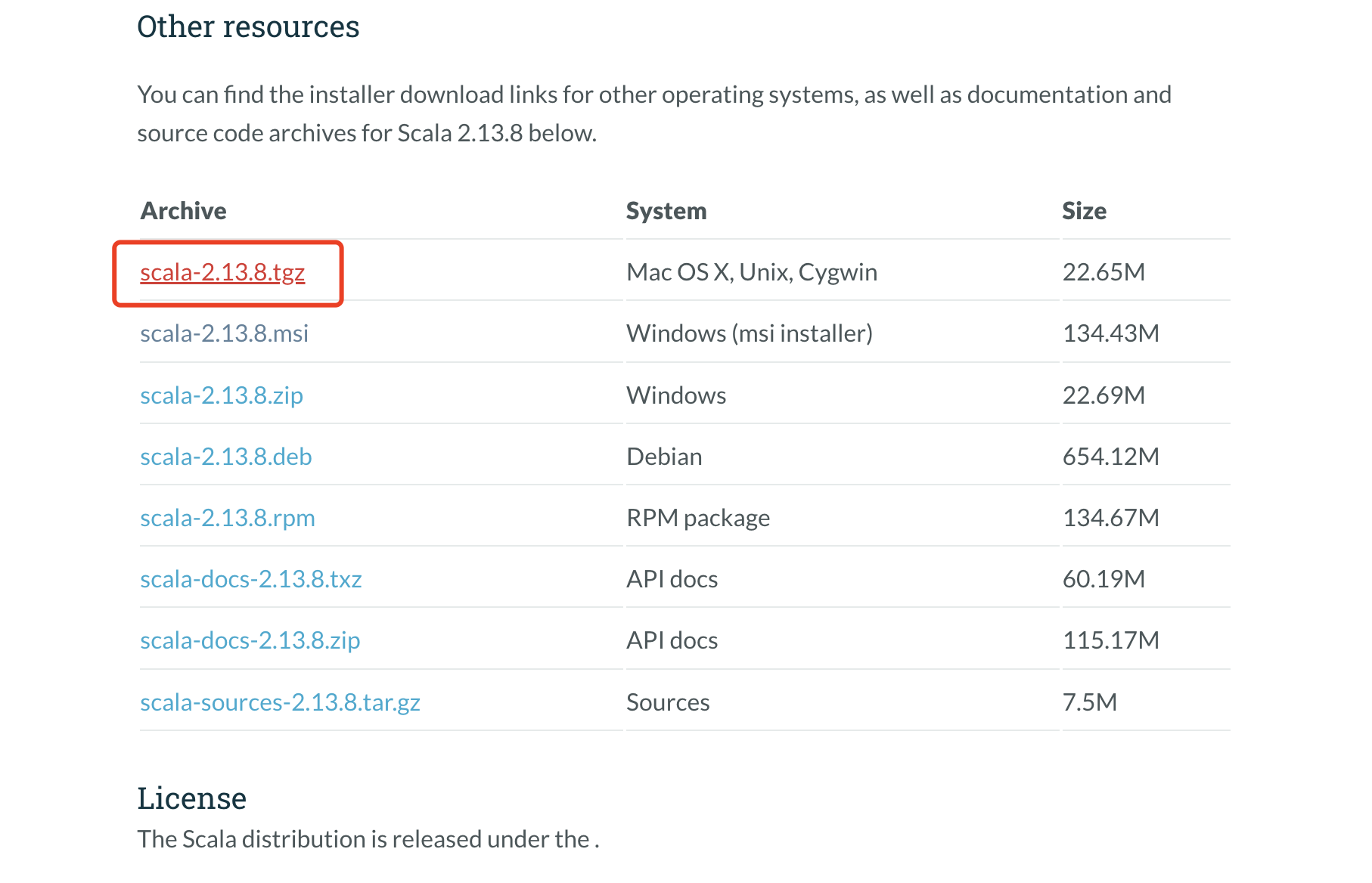Image resolution: width=1372 pixels, height=883 pixels.
Task: Click the Archive column header
Action: [x=184, y=211]
